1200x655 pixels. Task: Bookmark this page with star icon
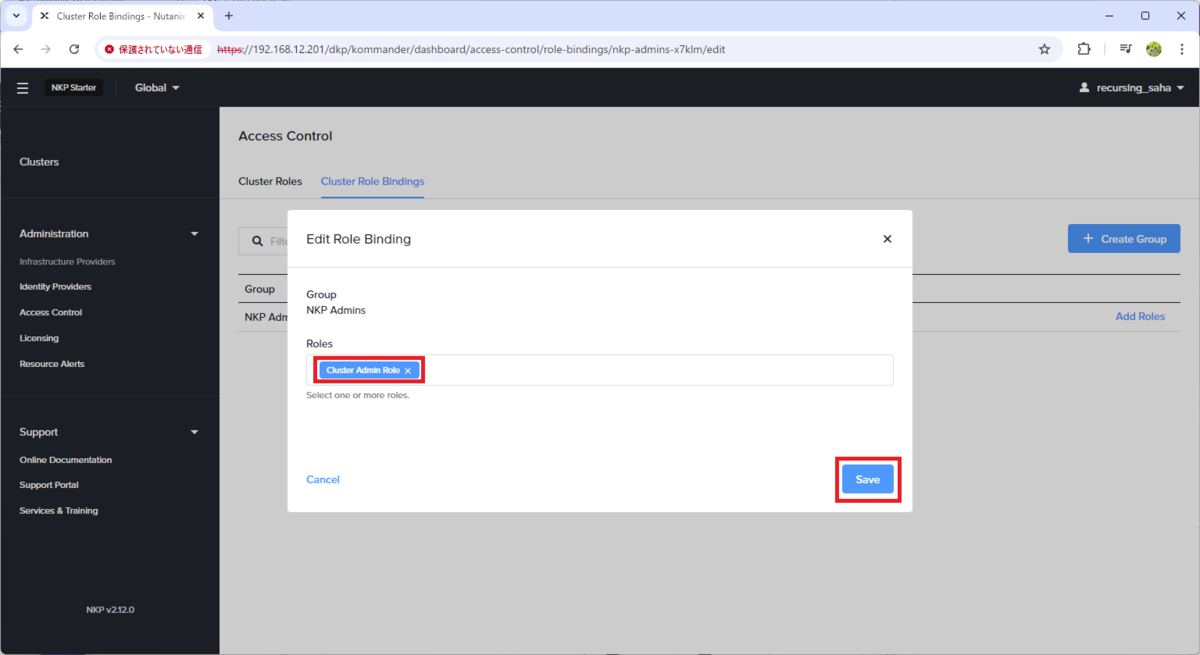[x=1044, y=49]
